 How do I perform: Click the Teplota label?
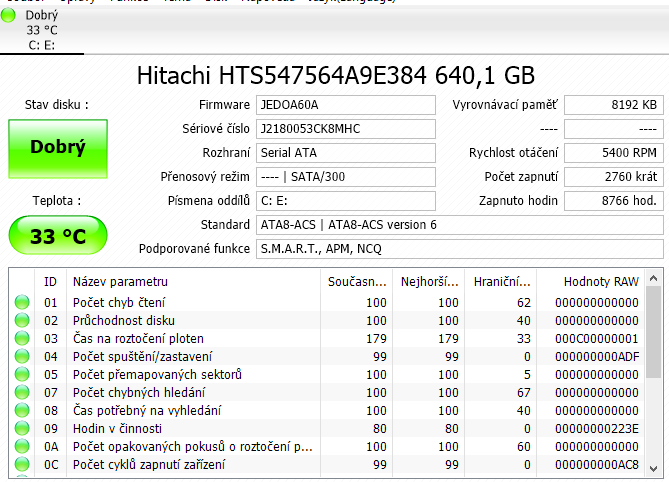click(x=56, y=200)
